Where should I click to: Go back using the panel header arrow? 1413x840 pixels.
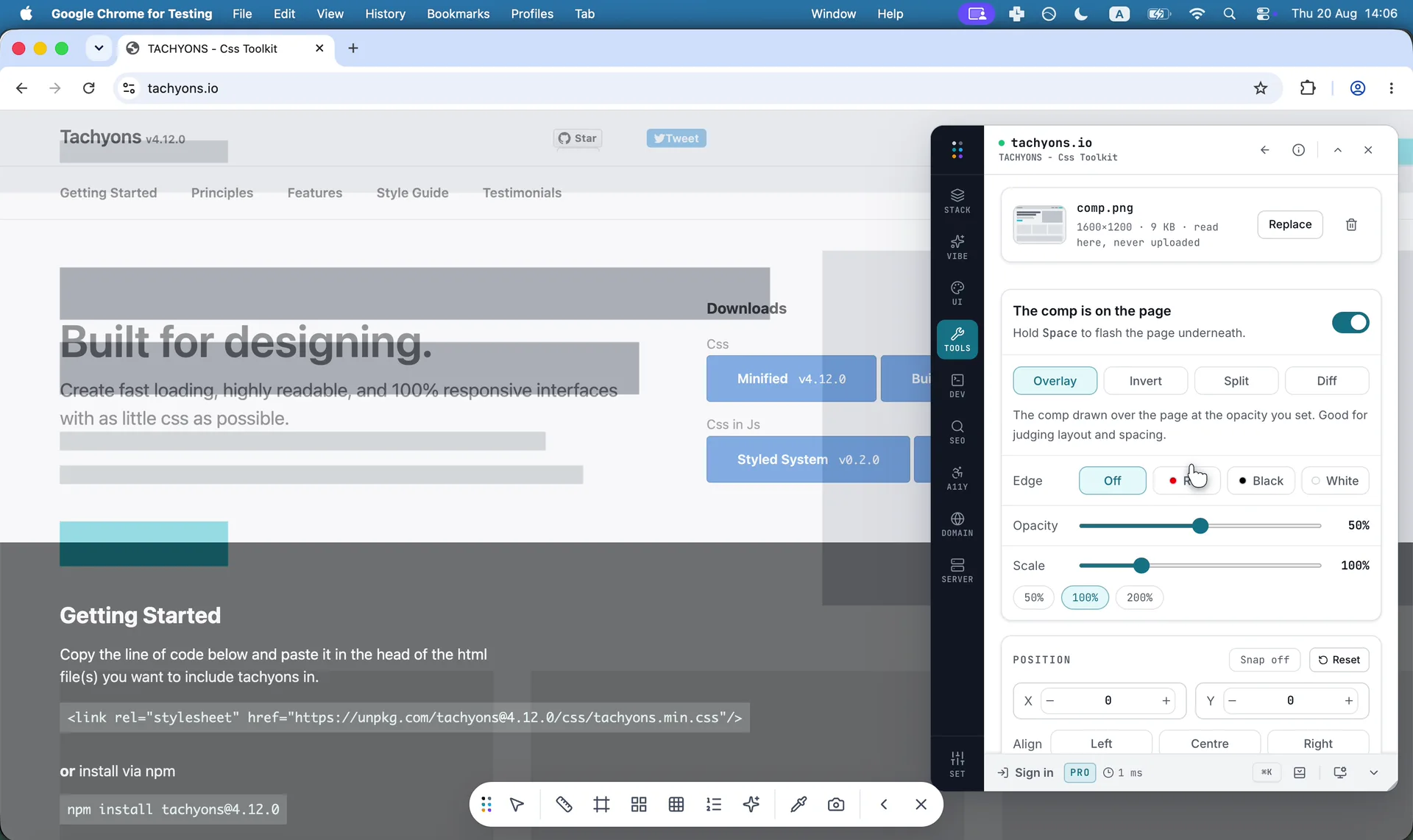[1264, 150]
